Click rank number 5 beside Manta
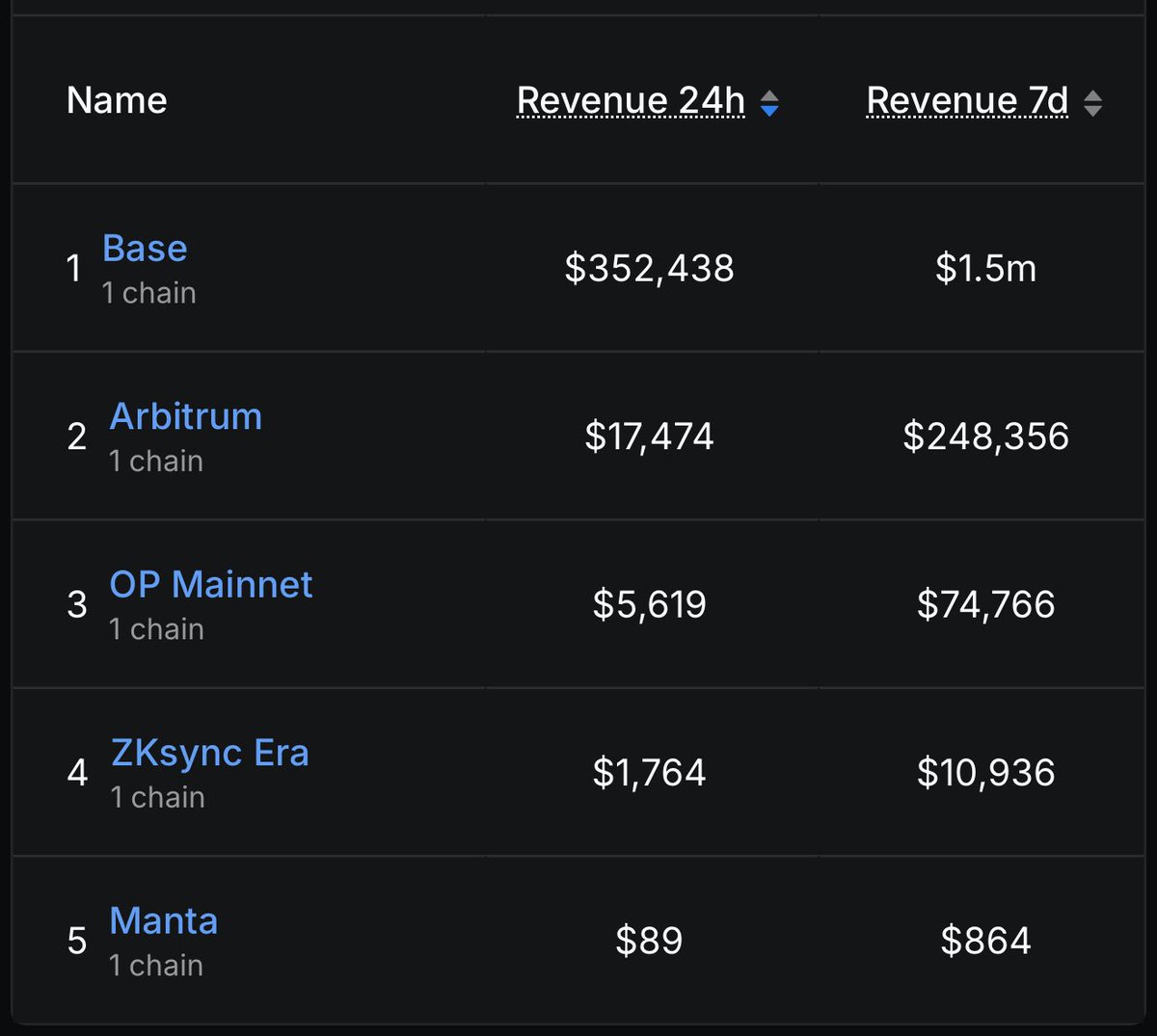1157x1036 pixels. coord(77,941)
